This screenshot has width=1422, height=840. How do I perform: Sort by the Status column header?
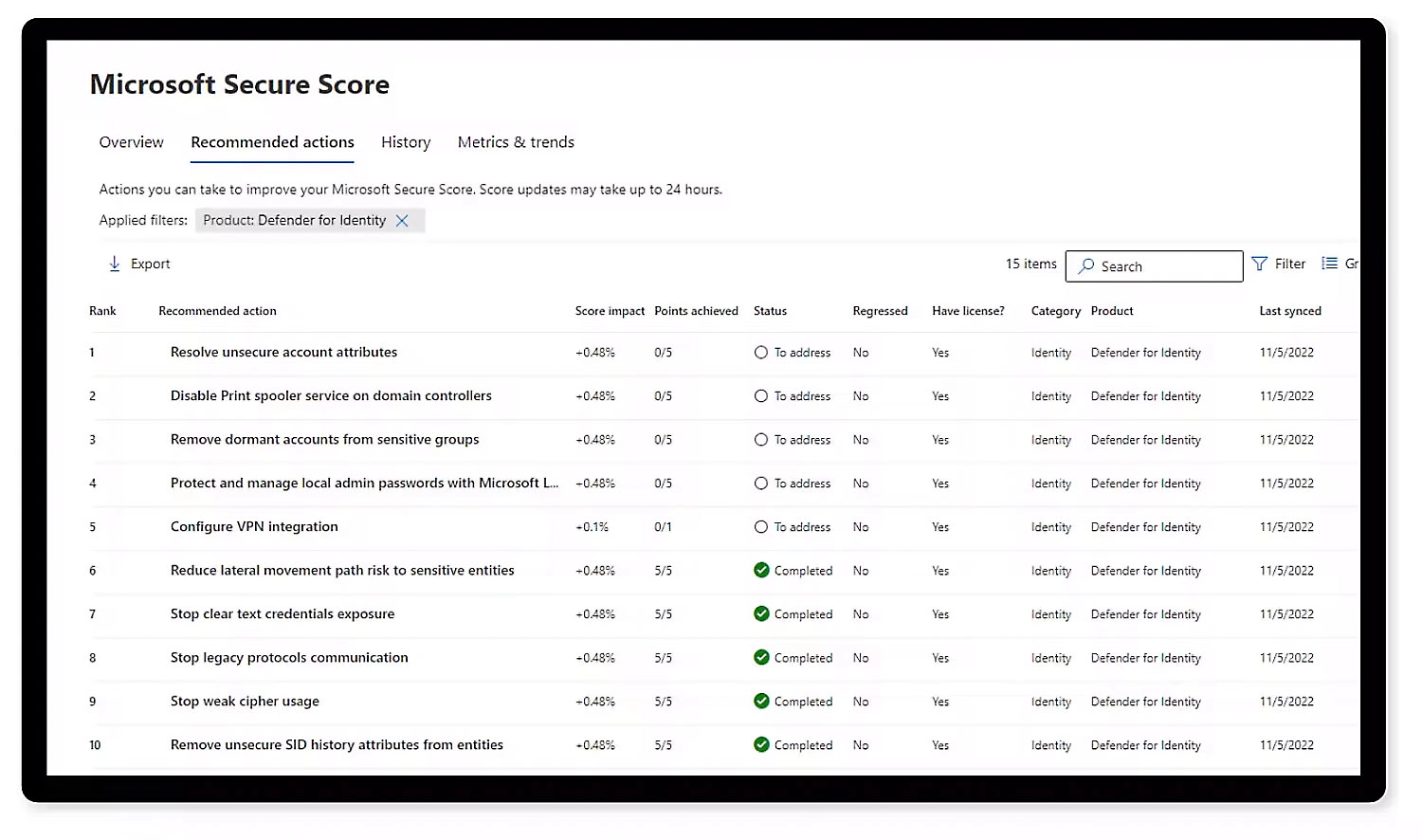click(770, 311)
